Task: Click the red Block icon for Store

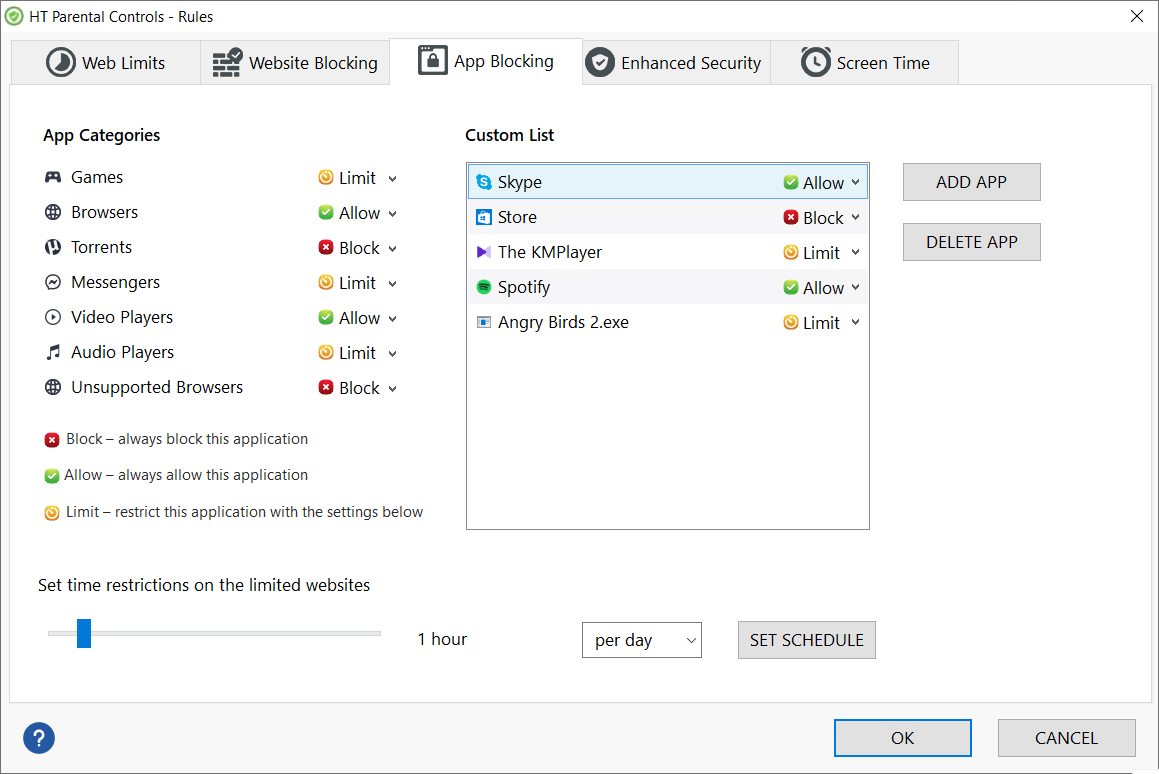Action: [791, 217]
